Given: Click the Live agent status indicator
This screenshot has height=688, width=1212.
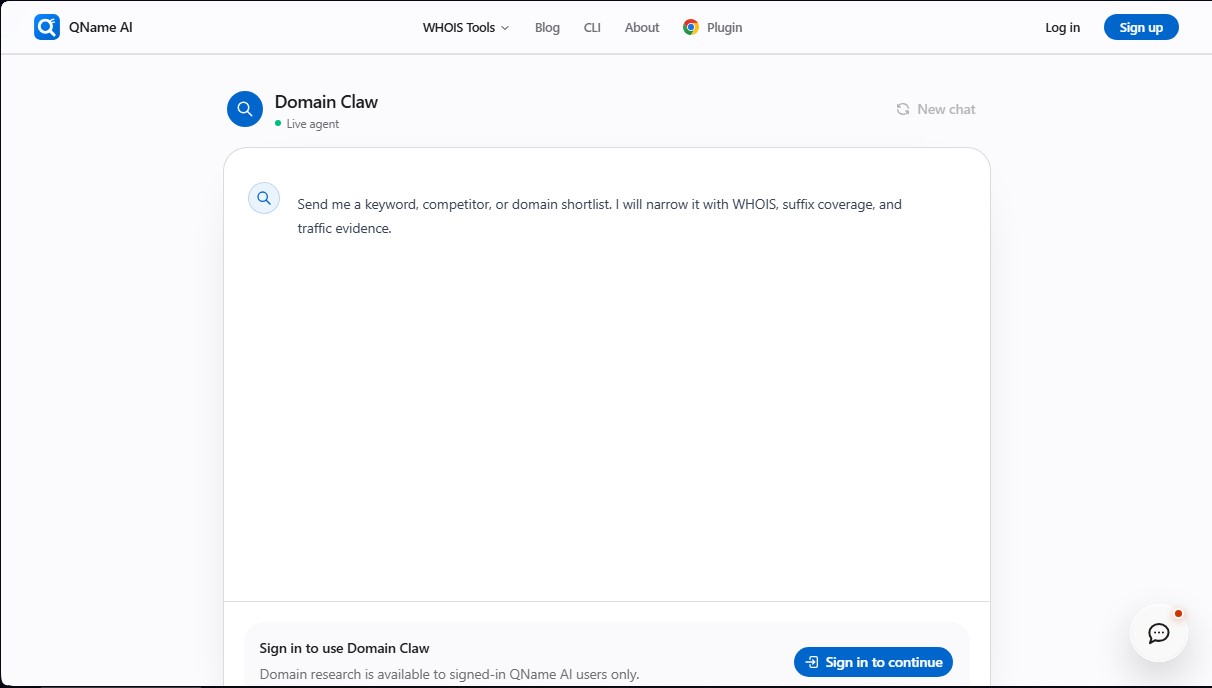Looking at the screenshot, I should (307, 124).
